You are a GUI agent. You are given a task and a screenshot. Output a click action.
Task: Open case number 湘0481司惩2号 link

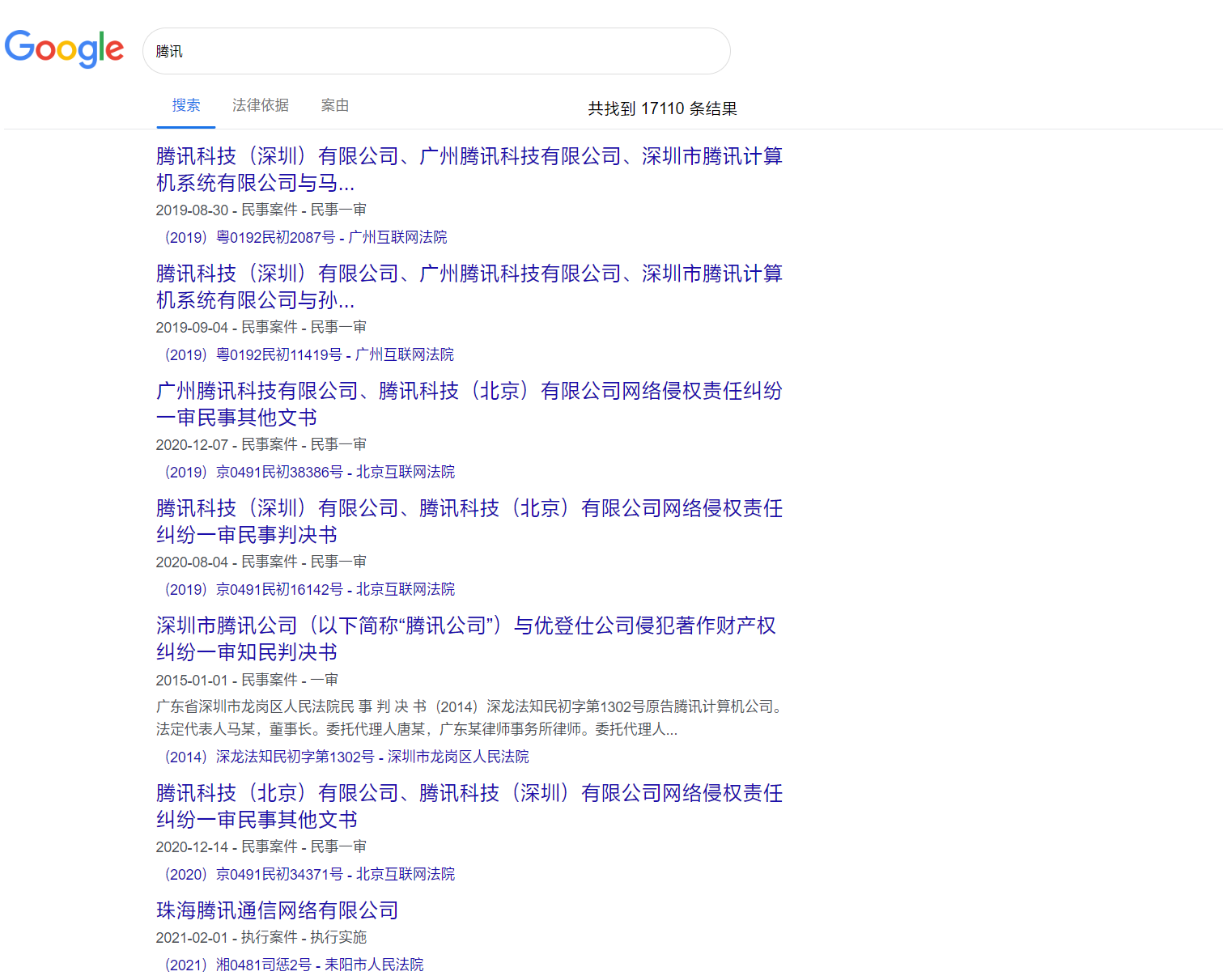pyautogui.click(x=294, y=965)
